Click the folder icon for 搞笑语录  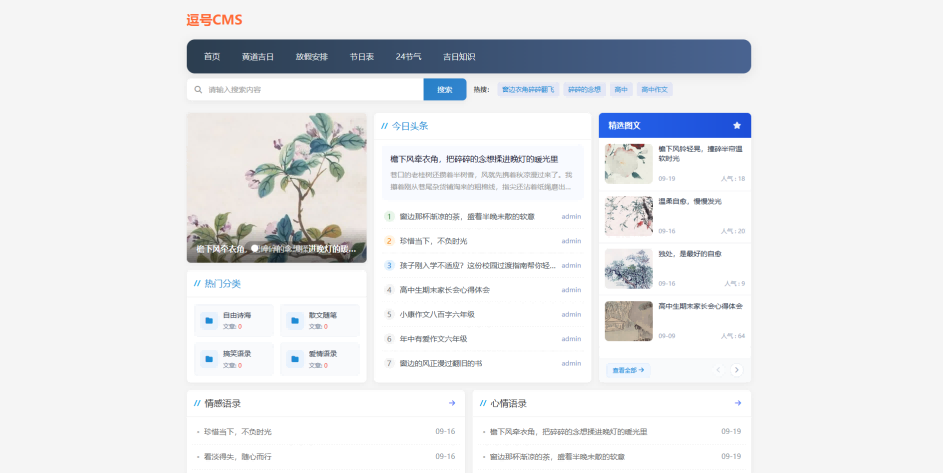[209, 359]
